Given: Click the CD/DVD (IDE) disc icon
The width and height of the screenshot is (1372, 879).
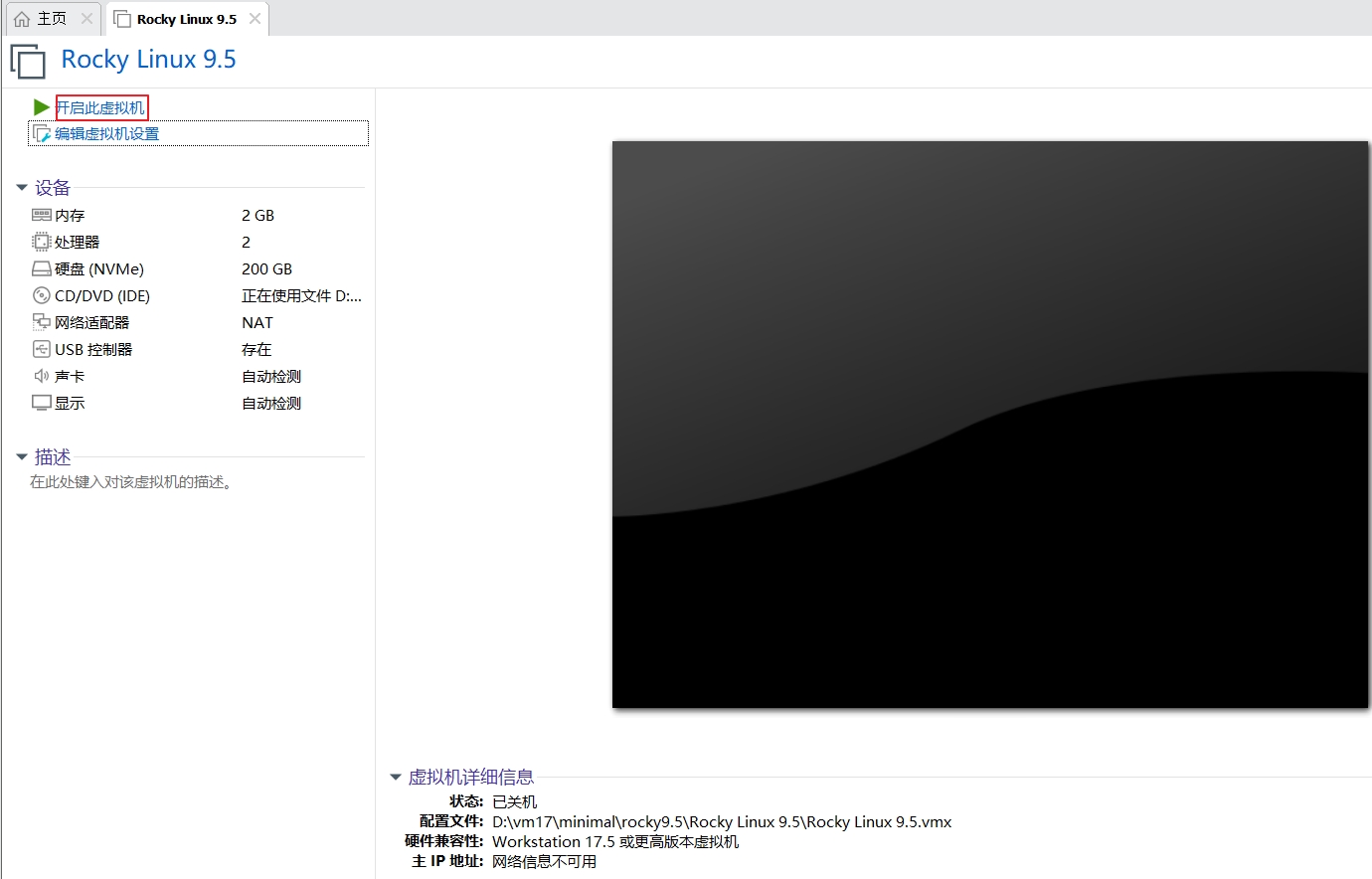Looking at the screenshot, I should [x=42, y=295].
